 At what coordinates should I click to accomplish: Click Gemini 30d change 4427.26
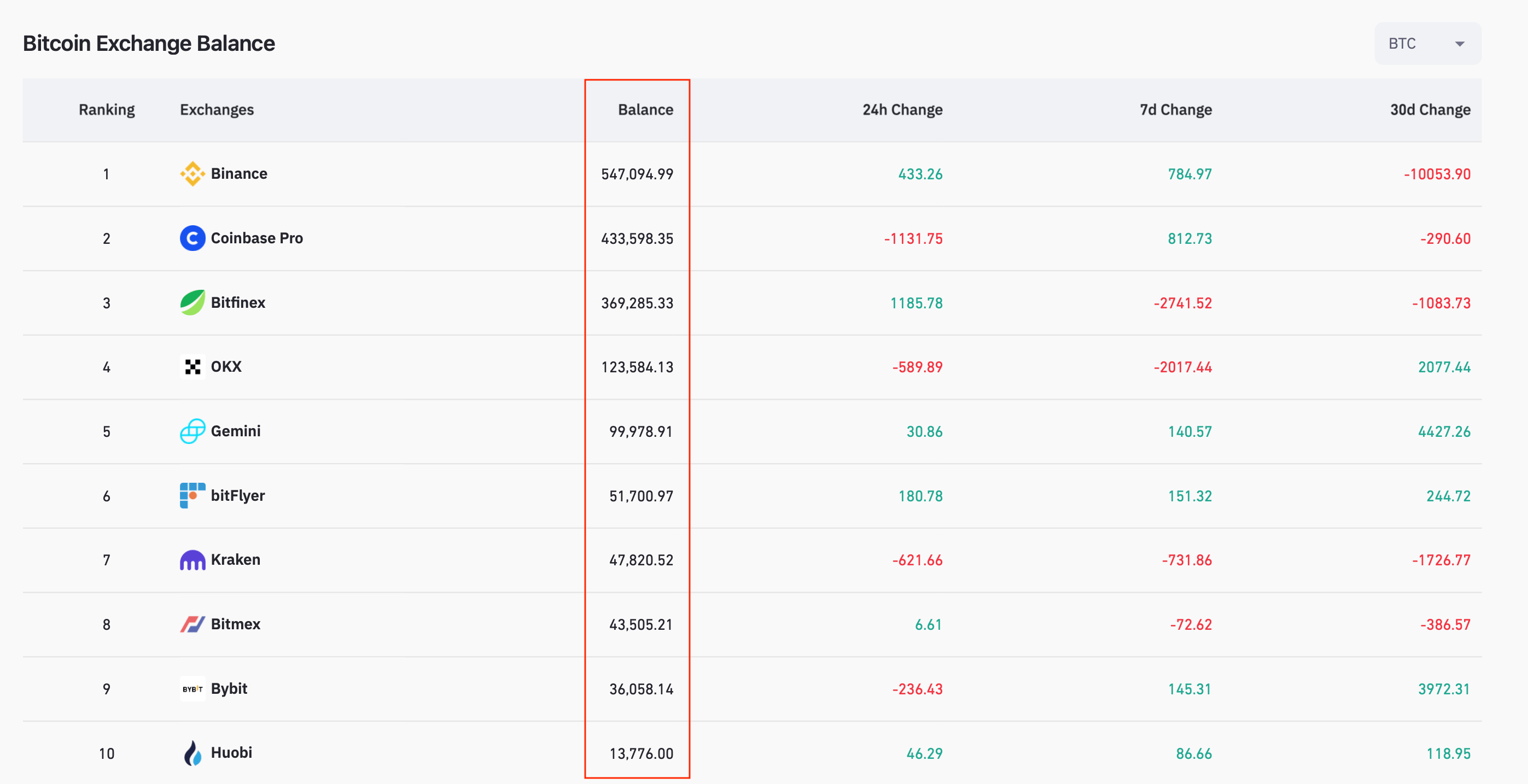[1444, 432]
